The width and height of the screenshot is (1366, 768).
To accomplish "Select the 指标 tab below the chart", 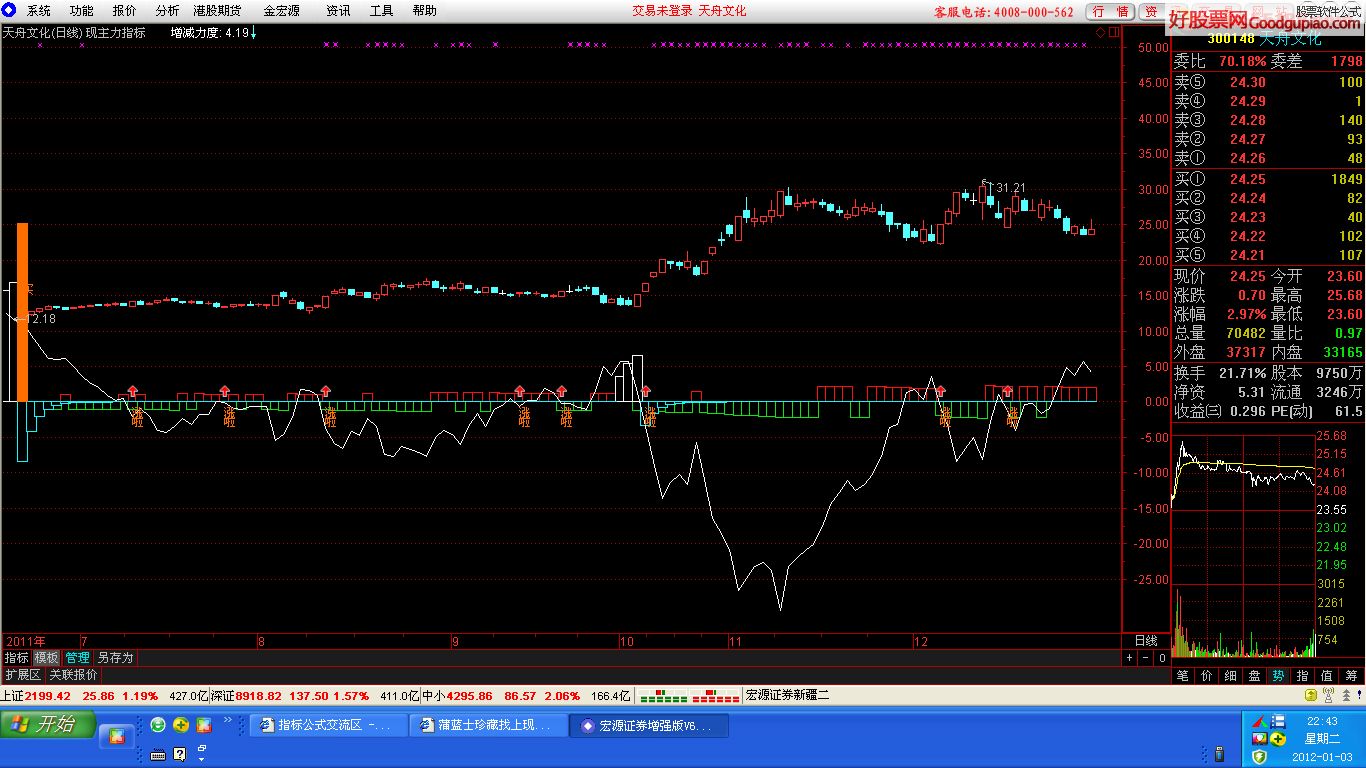I will [16, 658].
